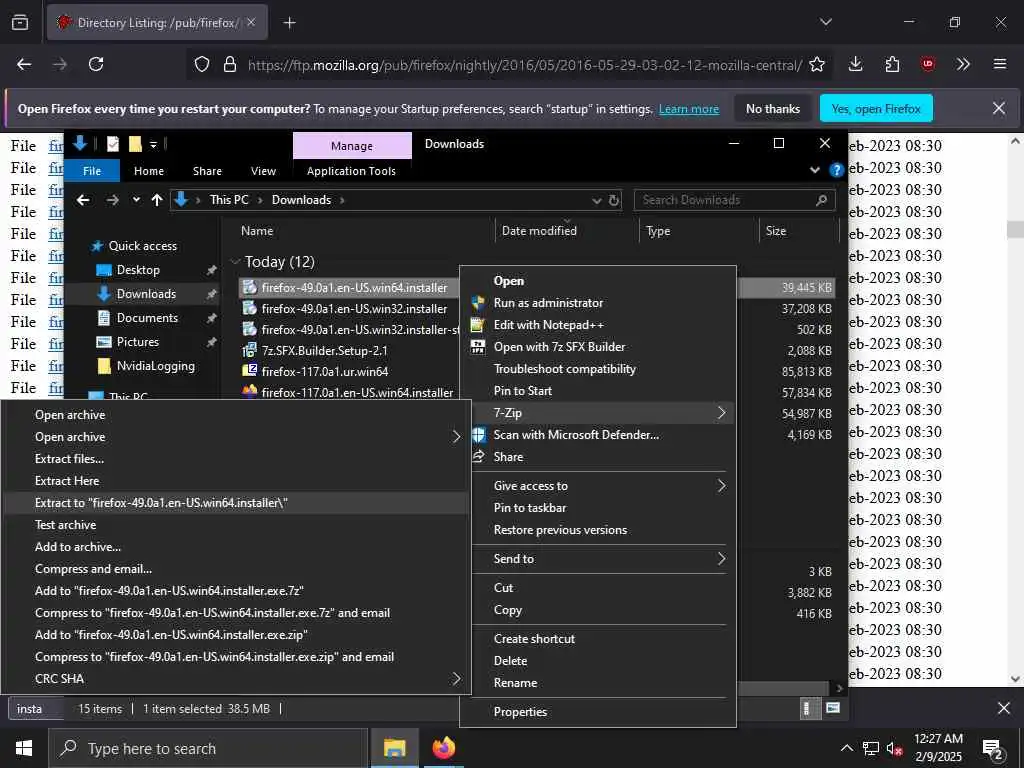
Task: Click the Learn more link
Action: pos(689,109)
